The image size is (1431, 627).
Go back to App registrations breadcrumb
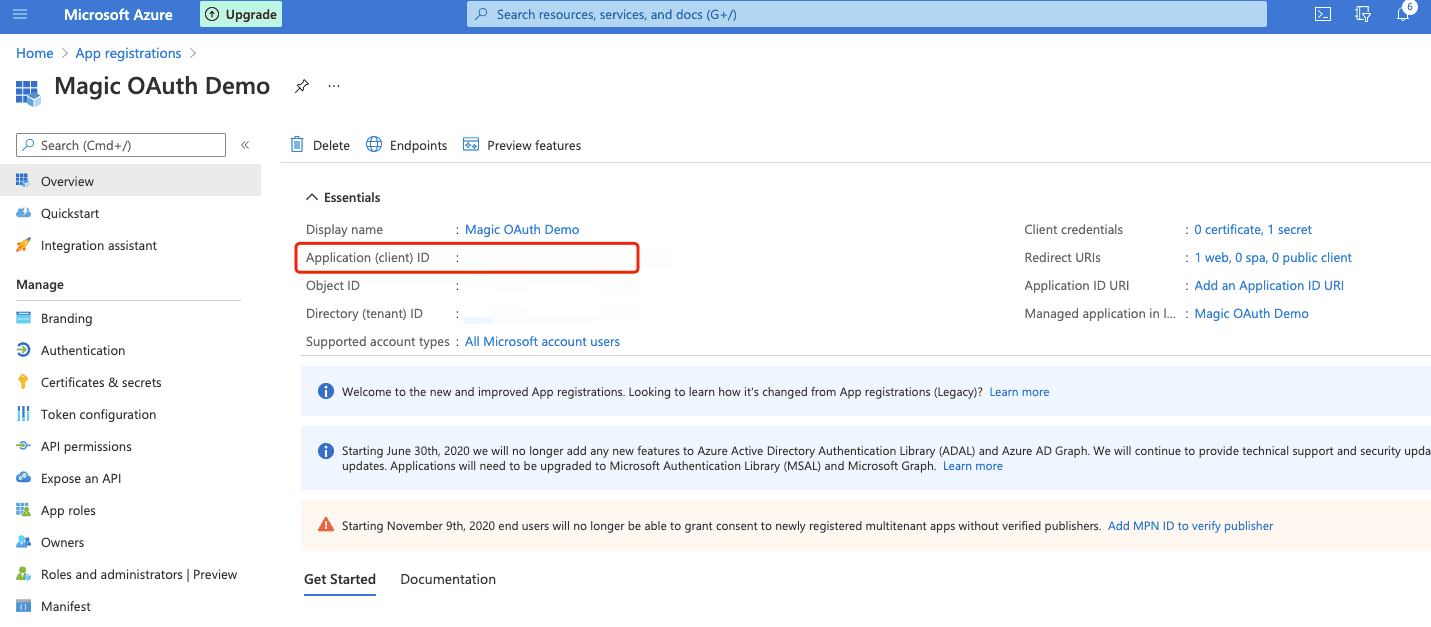[129, 53]
